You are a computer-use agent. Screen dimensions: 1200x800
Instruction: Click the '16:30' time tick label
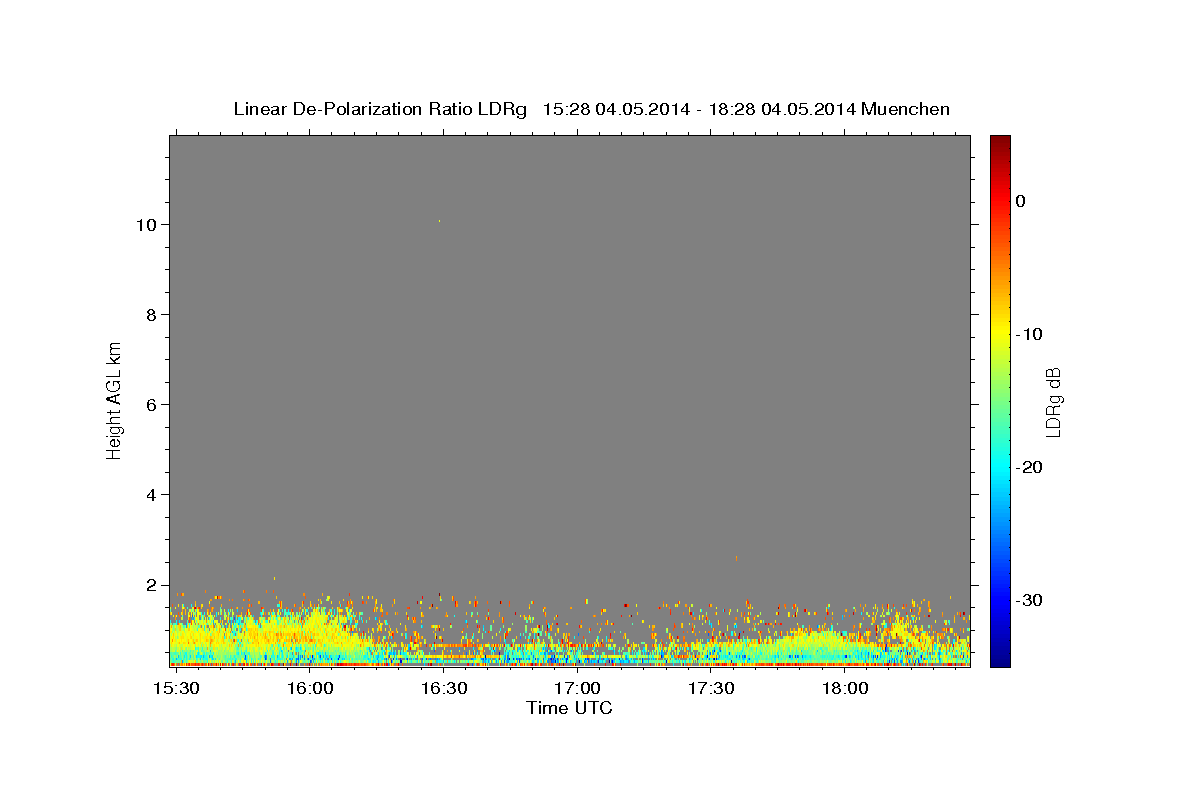pos(444,689)
